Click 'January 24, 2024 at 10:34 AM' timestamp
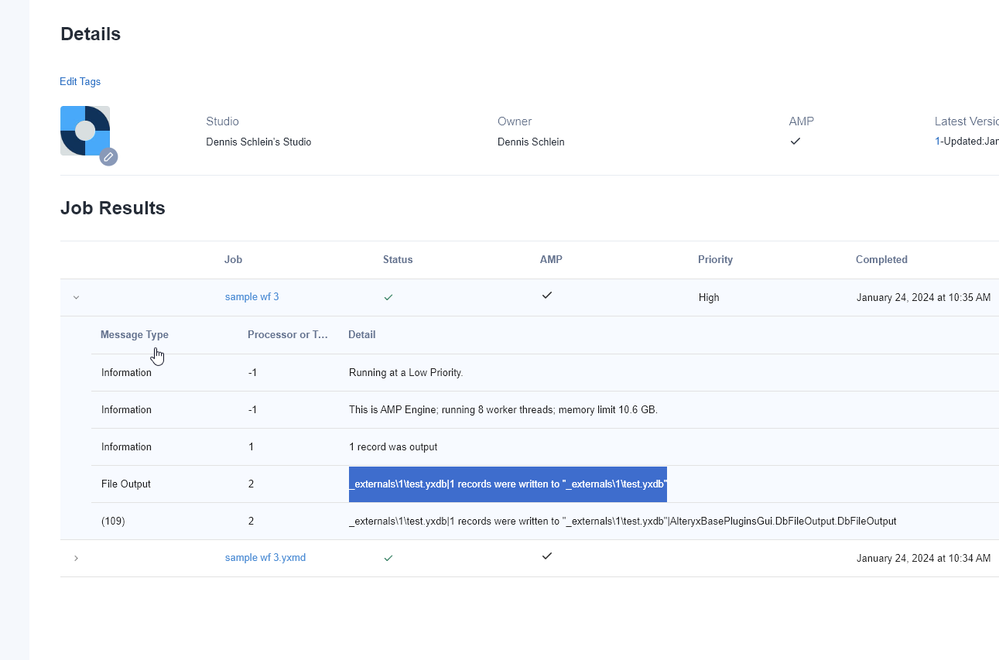The width and height of the screenshot is (999, 660). click(923, 558)
